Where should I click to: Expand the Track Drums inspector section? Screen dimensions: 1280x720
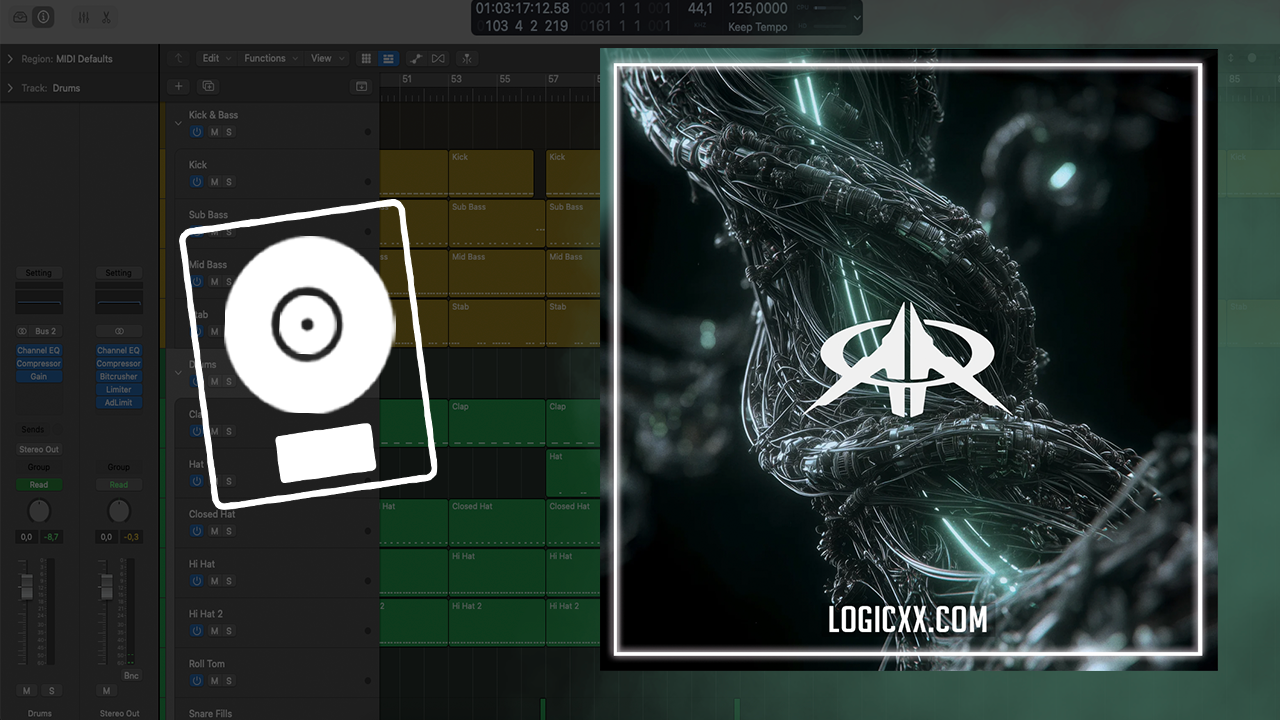tap(10, 88)
